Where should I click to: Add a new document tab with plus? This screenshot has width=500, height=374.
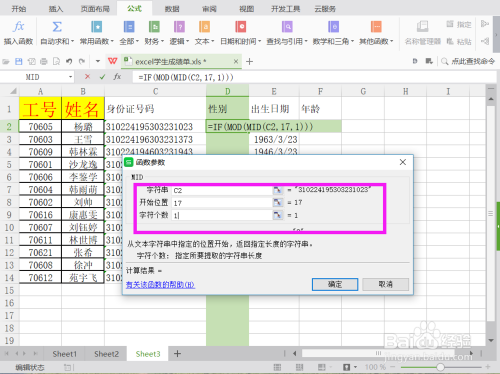click(249, 61)
